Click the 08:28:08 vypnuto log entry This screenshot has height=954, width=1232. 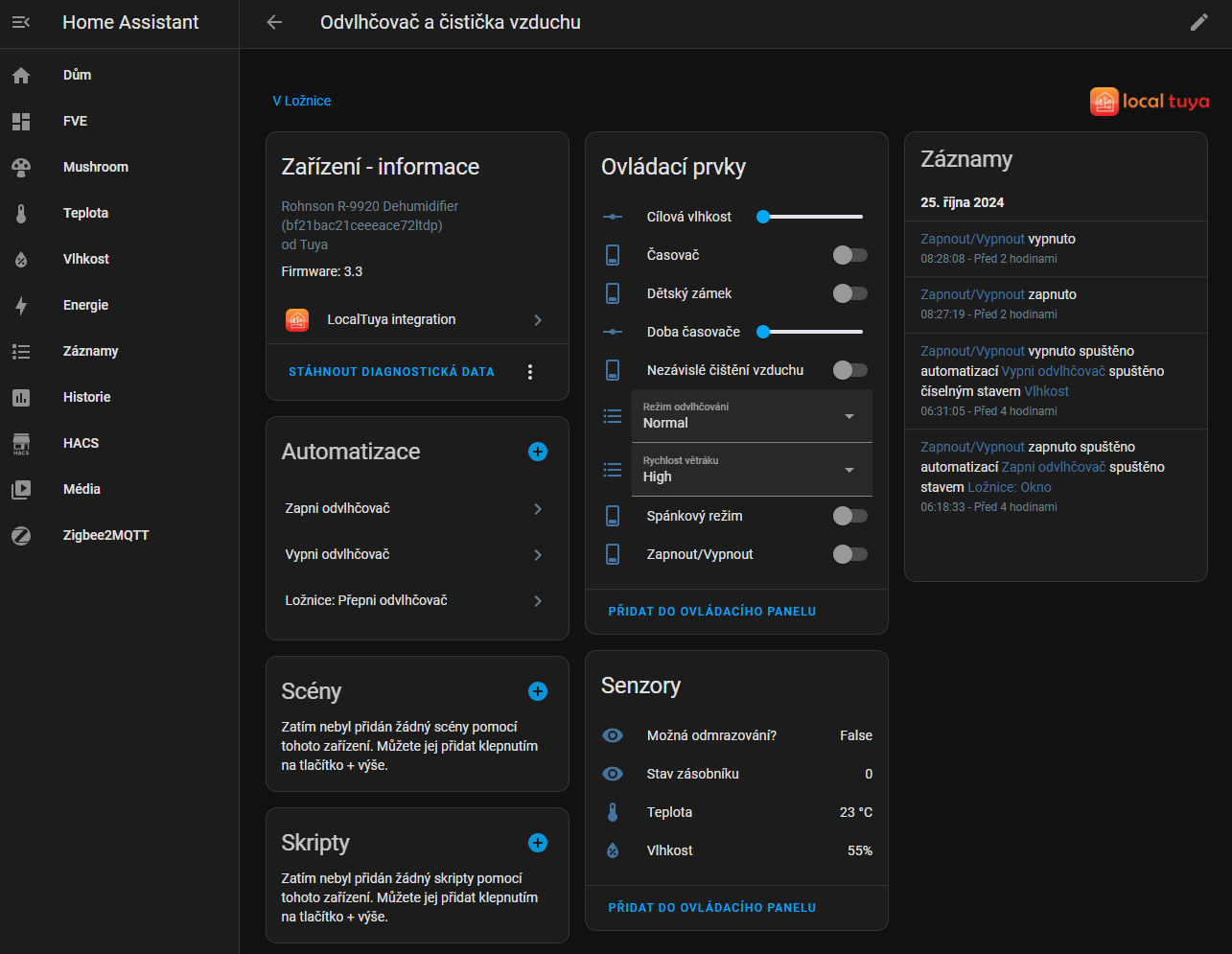(x=1056, y=248)
